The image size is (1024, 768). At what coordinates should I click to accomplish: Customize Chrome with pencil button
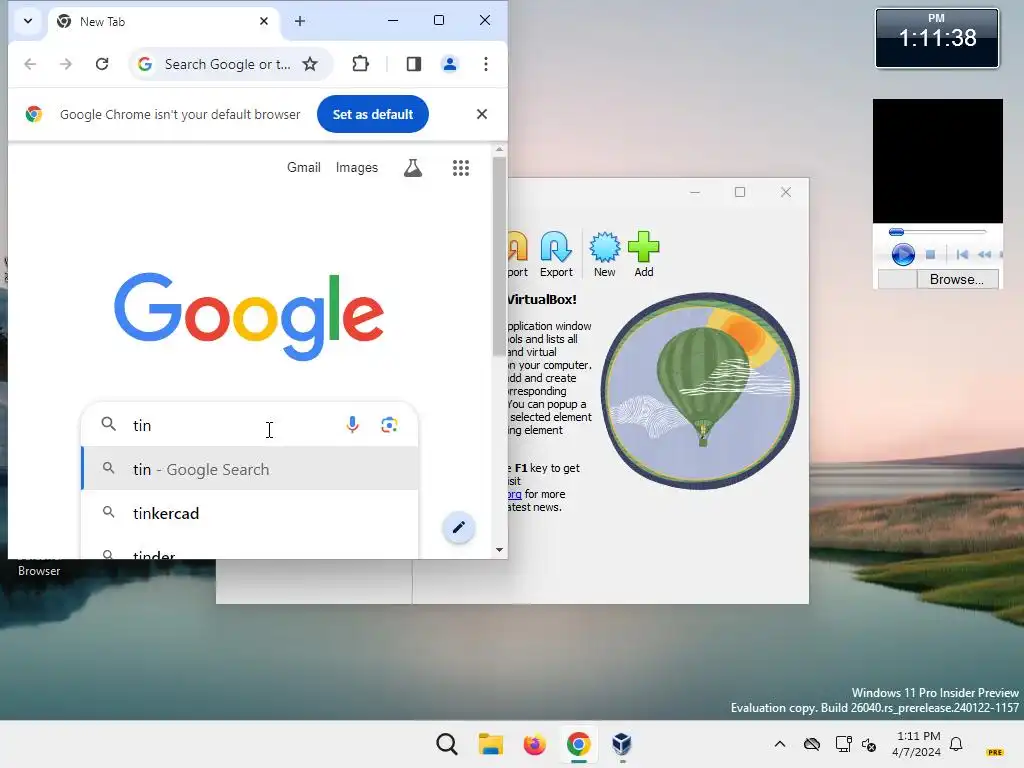coord(459,528)
